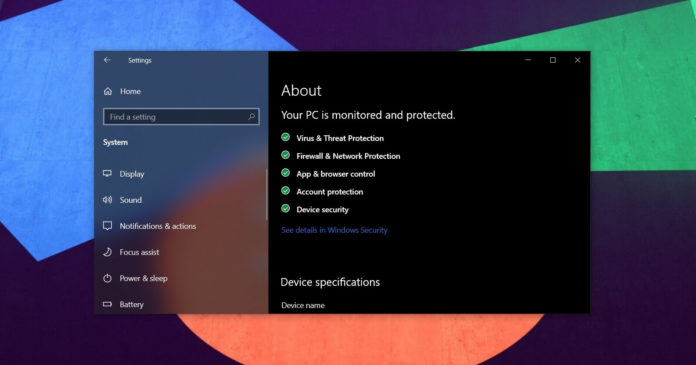Screen dimensions: 696x365
Task: Click green check beside App & browser control
Action: pyautogui.click(x=286, y=173)
